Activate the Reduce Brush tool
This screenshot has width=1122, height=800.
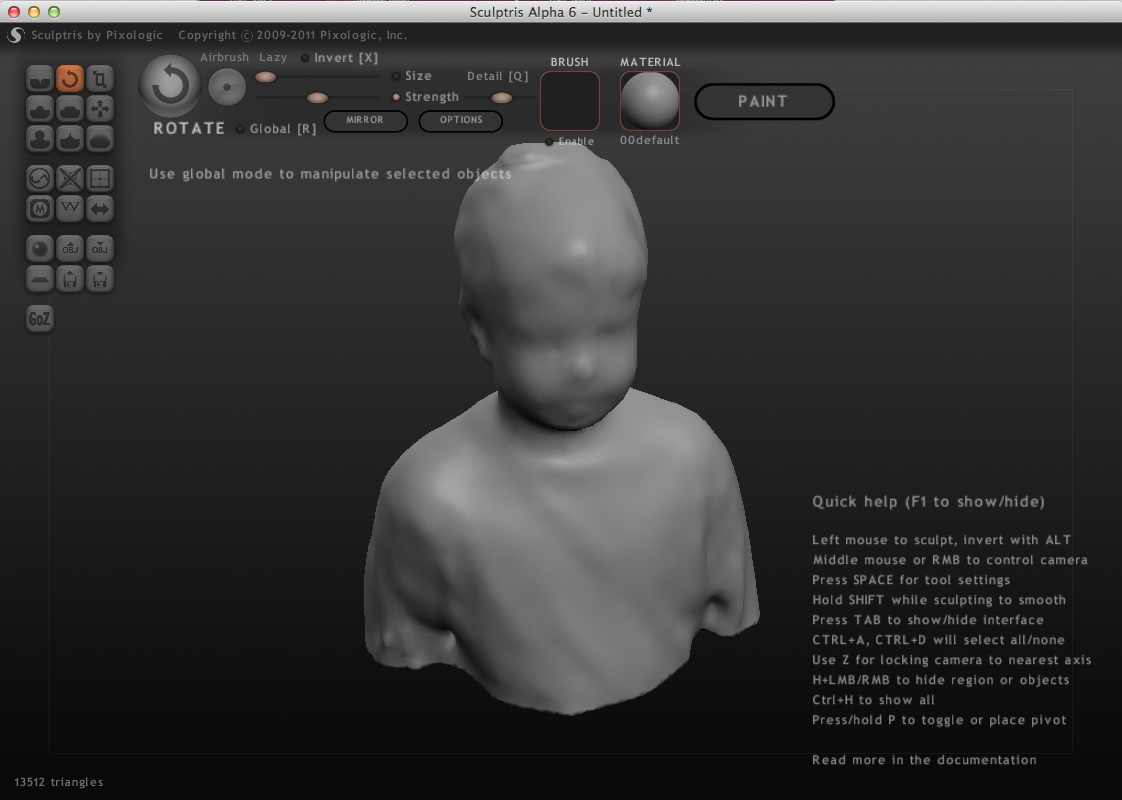40,178
